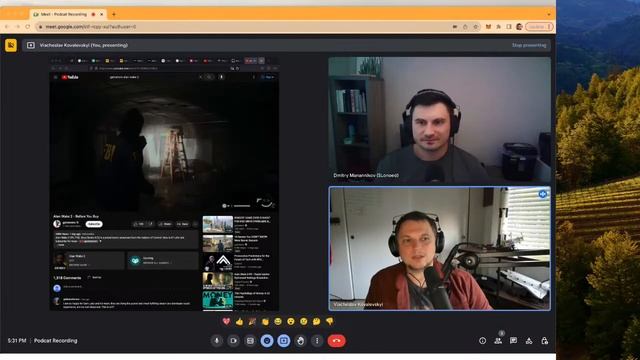Mute the microphone in Meet
This screenshot has width=640, height=360.
pyautogui.click(x=217, y=340)
